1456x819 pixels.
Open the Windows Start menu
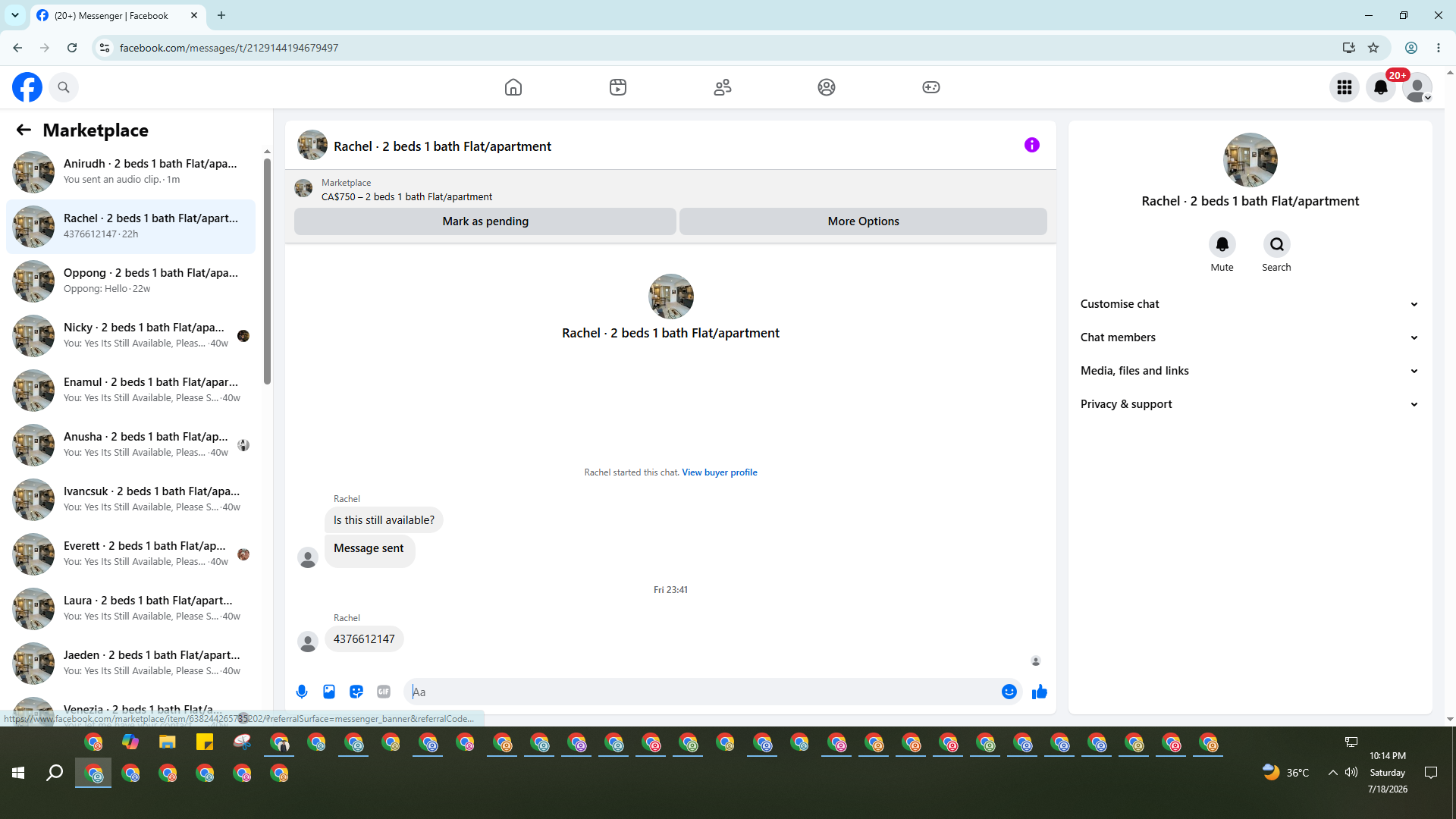click(18, 773)
